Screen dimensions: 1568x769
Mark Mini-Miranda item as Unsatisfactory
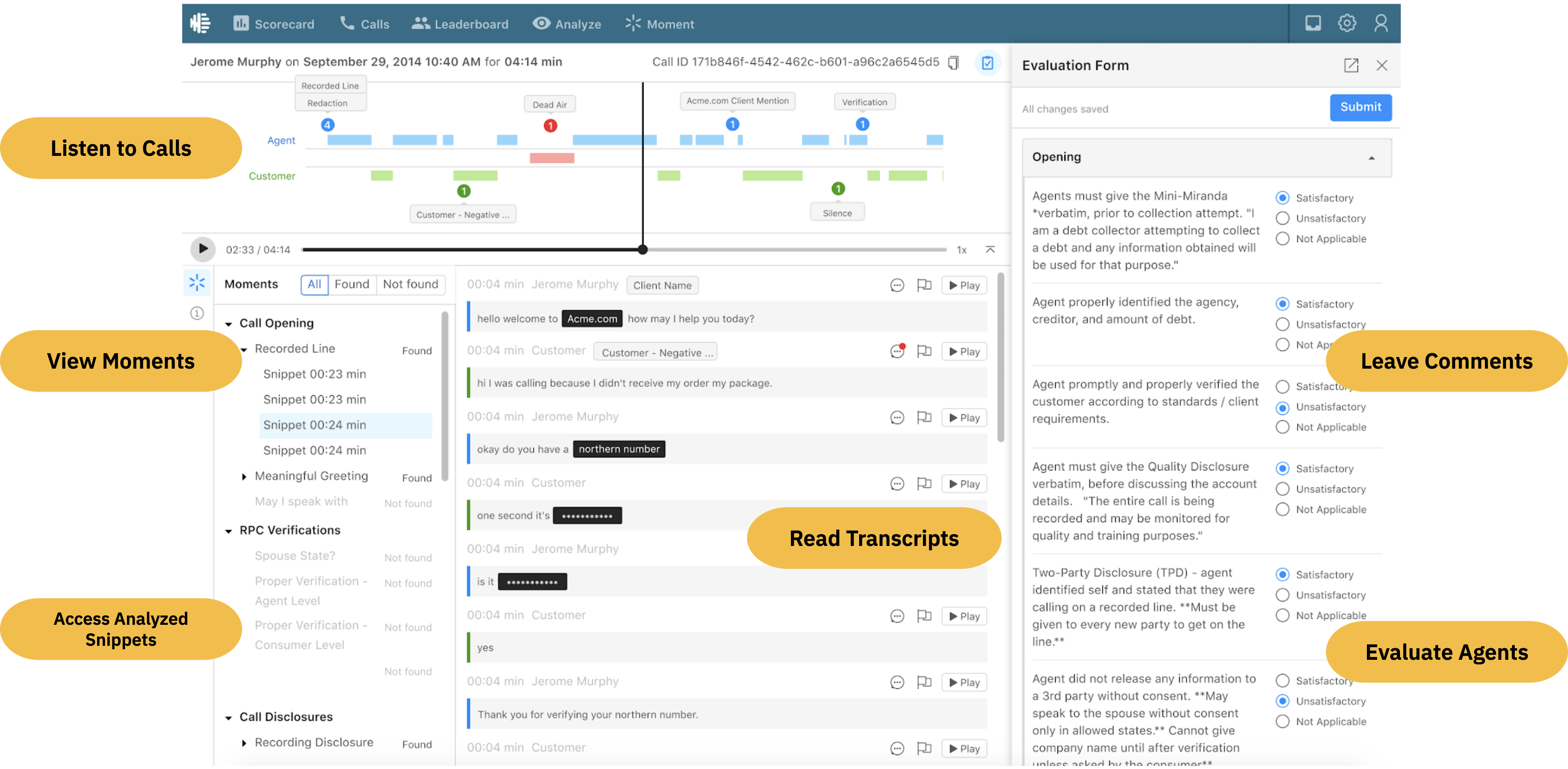(x=1282, y=218)
